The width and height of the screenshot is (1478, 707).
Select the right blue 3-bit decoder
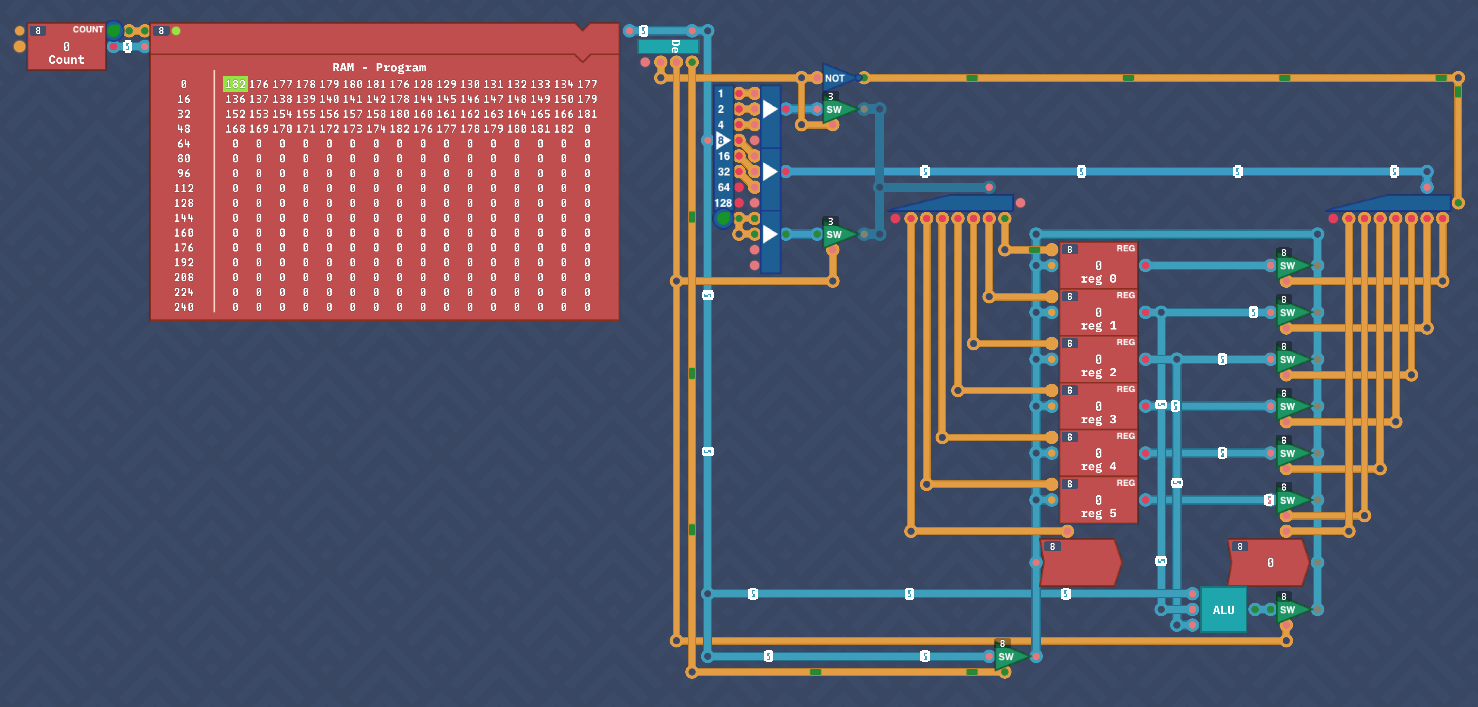point(1388,203)
